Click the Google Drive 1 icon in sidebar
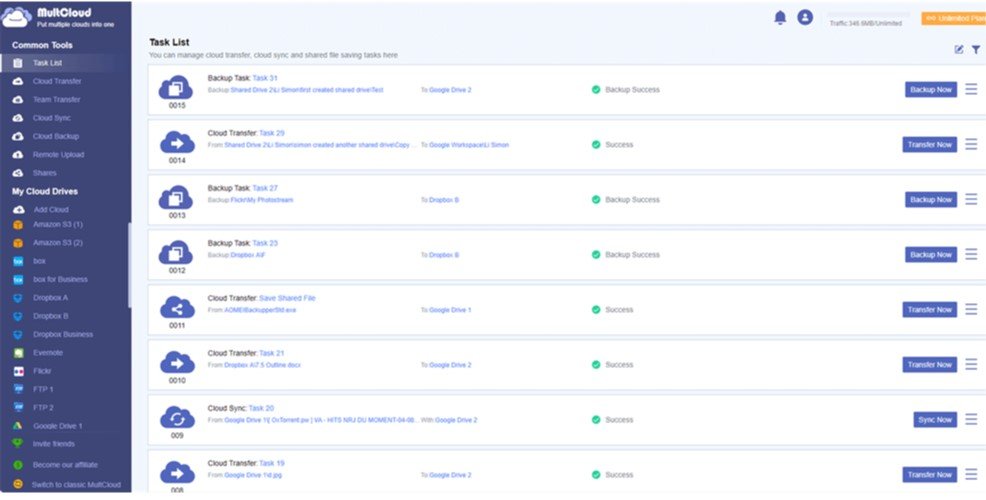 18,426
